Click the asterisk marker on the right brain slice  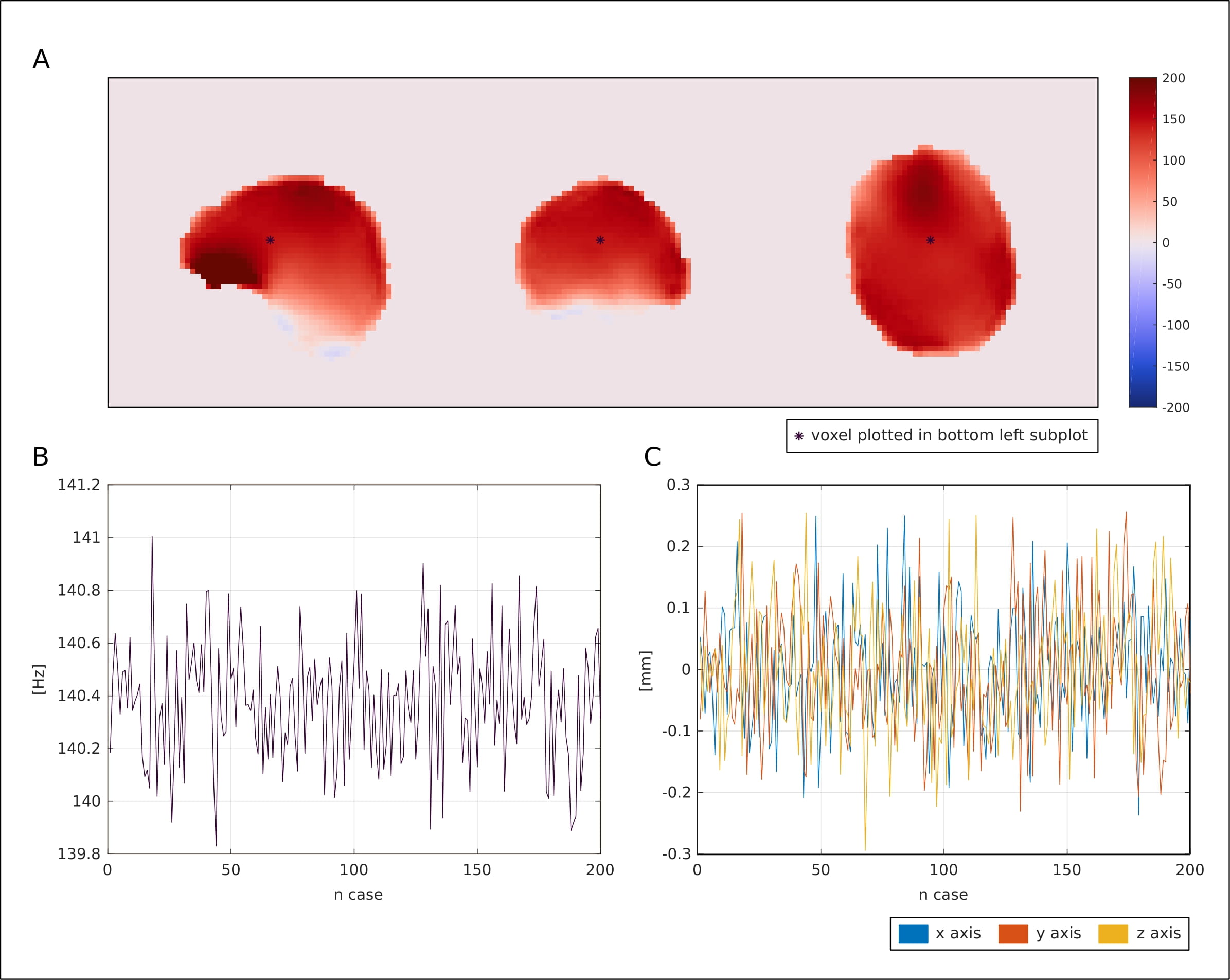pyautogui.click(x=930, y=240)
